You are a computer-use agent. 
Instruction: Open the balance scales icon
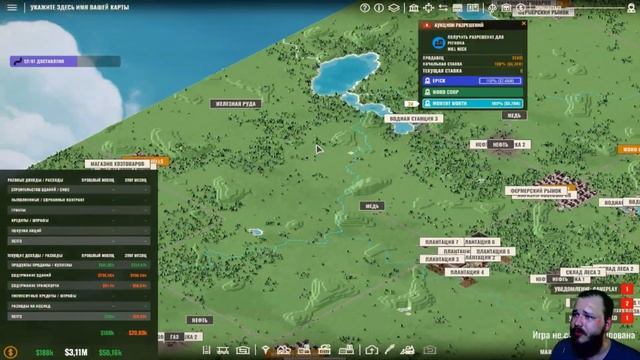pos(492,8)
